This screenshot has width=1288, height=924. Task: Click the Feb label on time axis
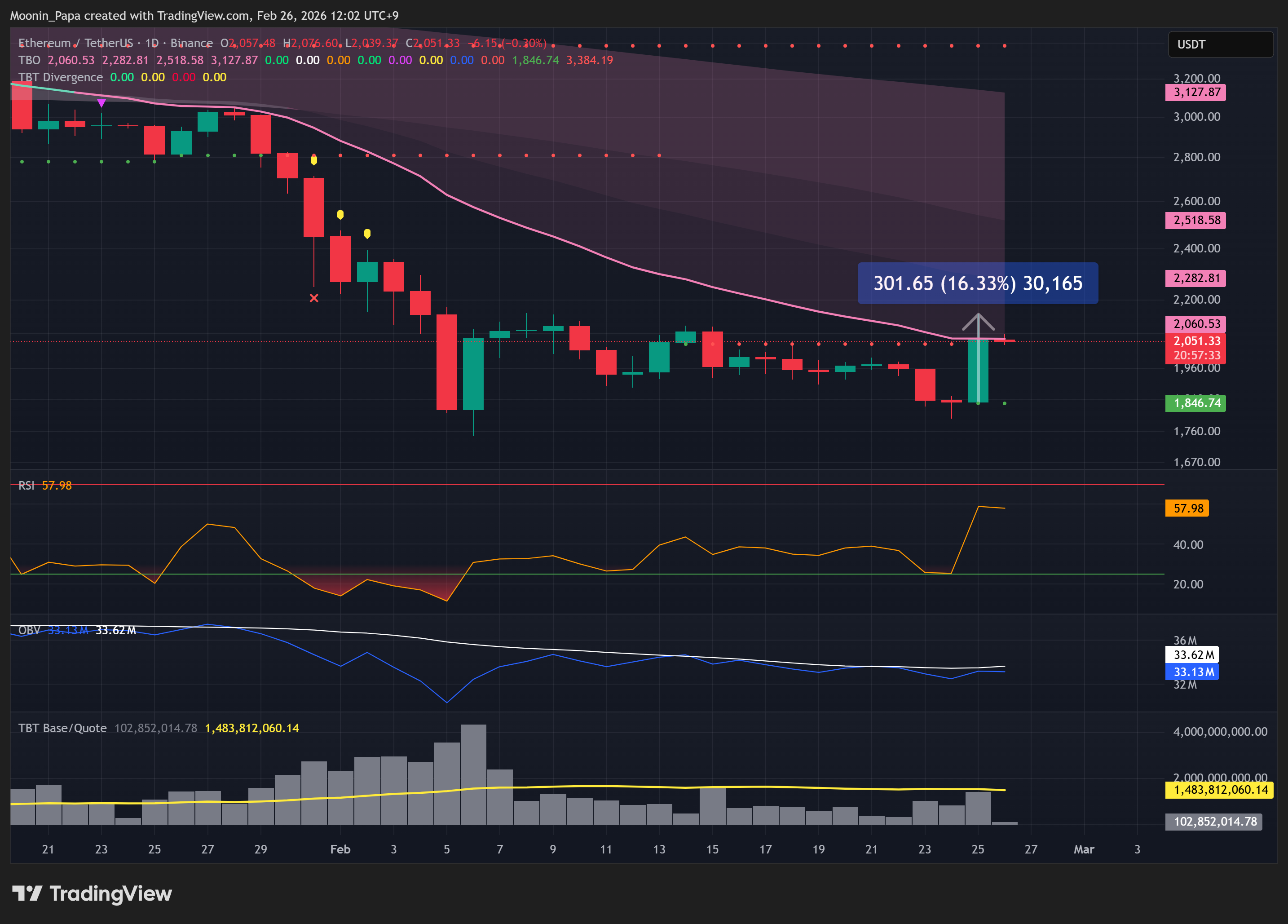340,849
